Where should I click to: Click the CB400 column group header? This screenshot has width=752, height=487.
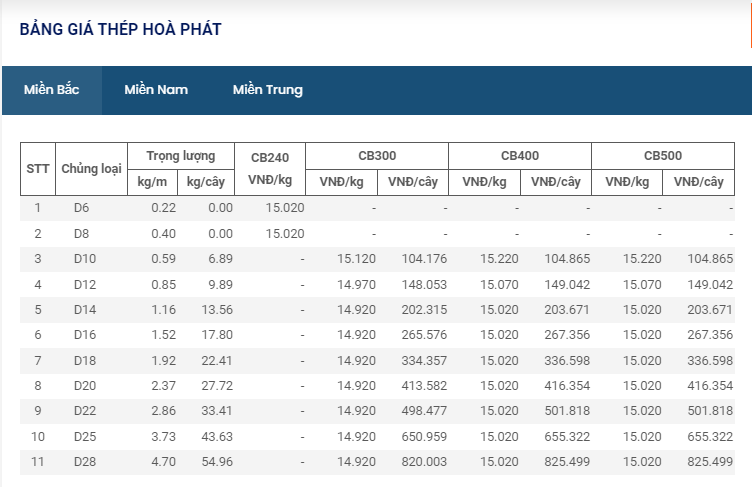(520, 156)
